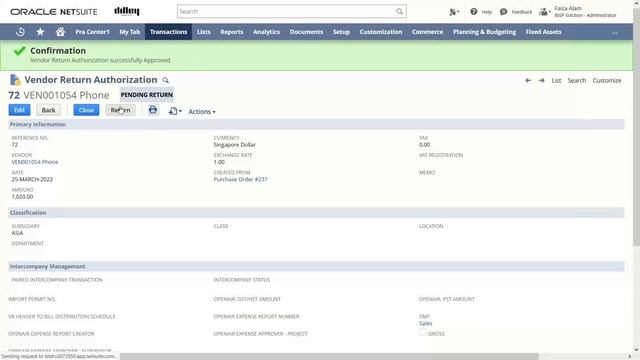Open the List link
The height and width of the screenshot is (360, 640).
click(556, 80)
